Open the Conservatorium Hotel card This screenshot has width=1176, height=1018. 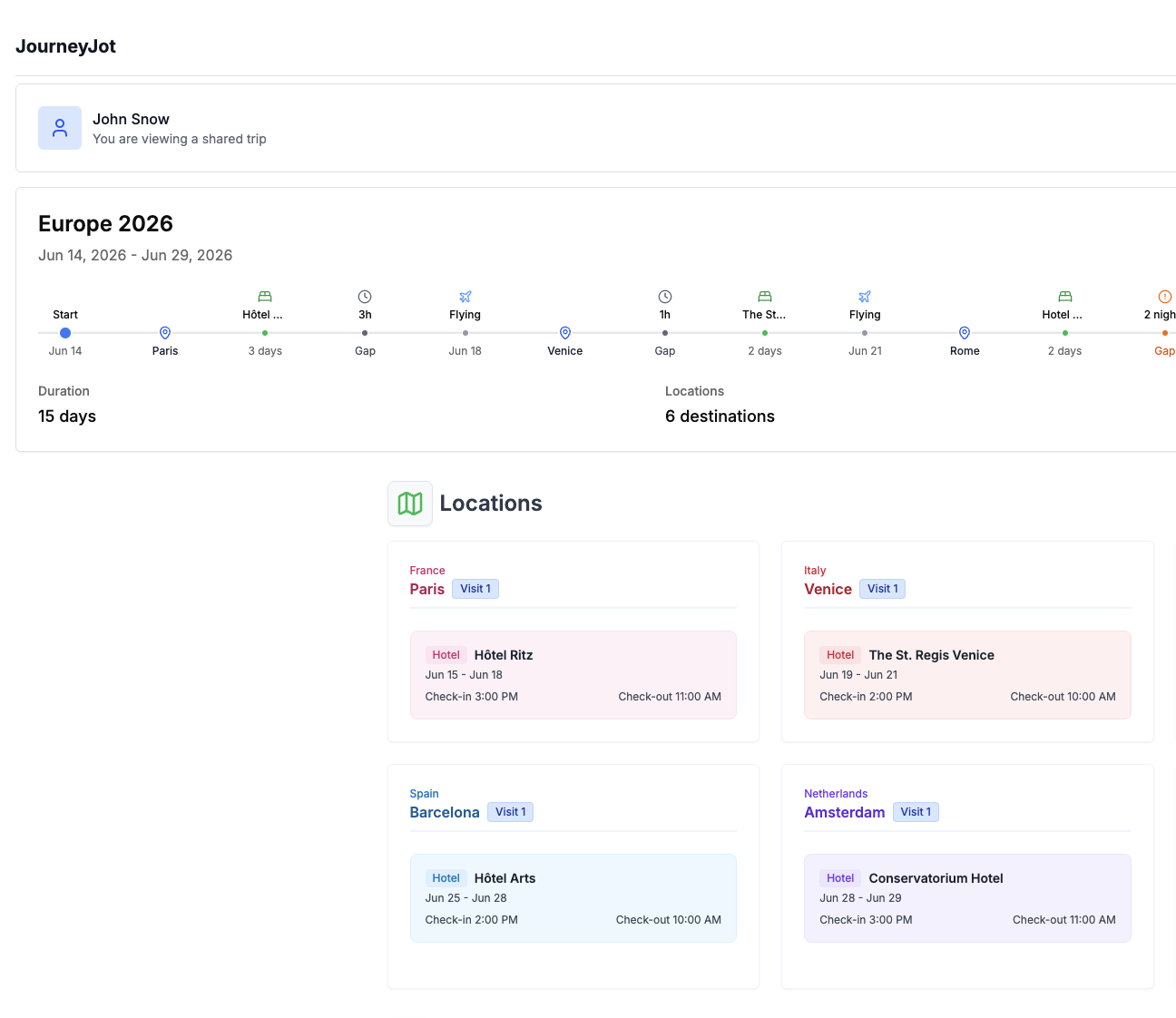coord(967,898)
